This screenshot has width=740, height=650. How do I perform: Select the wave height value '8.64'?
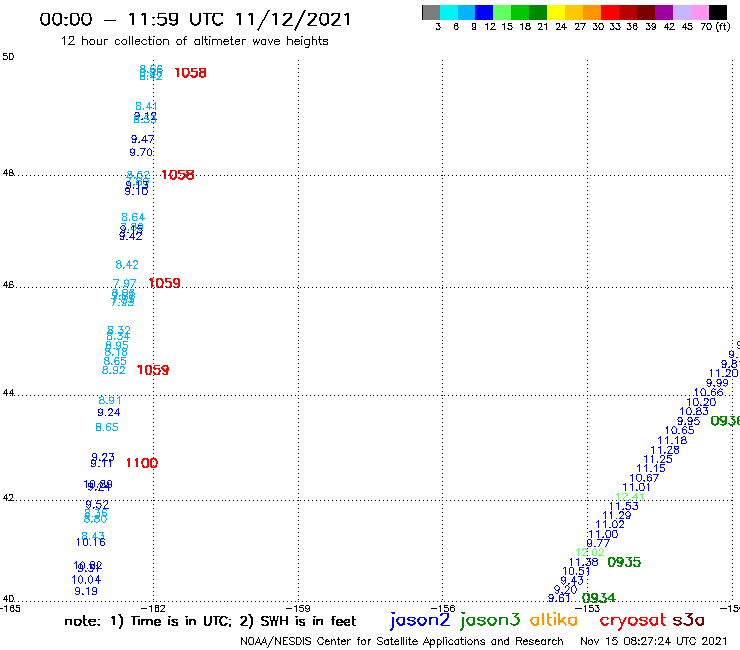coord(133,218)
